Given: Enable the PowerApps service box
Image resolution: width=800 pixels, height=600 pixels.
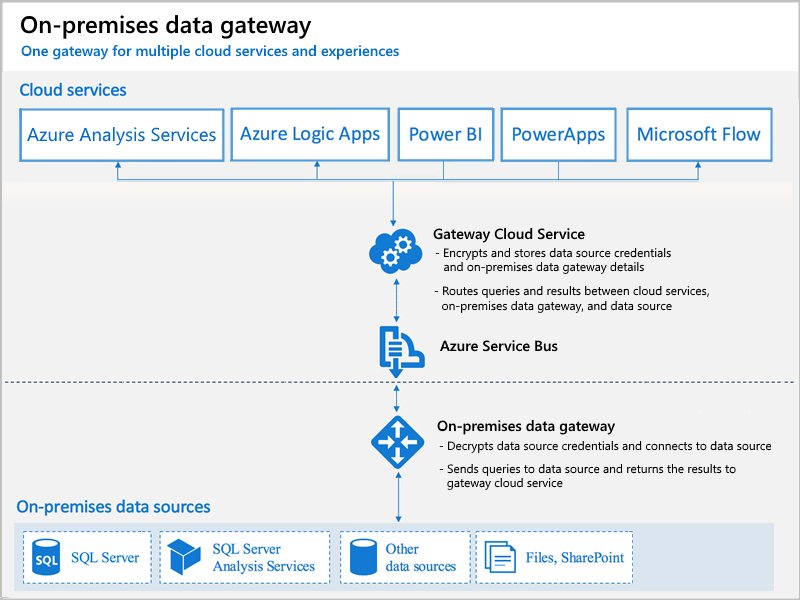Looking at the screenshot, I should click(557, 134).
